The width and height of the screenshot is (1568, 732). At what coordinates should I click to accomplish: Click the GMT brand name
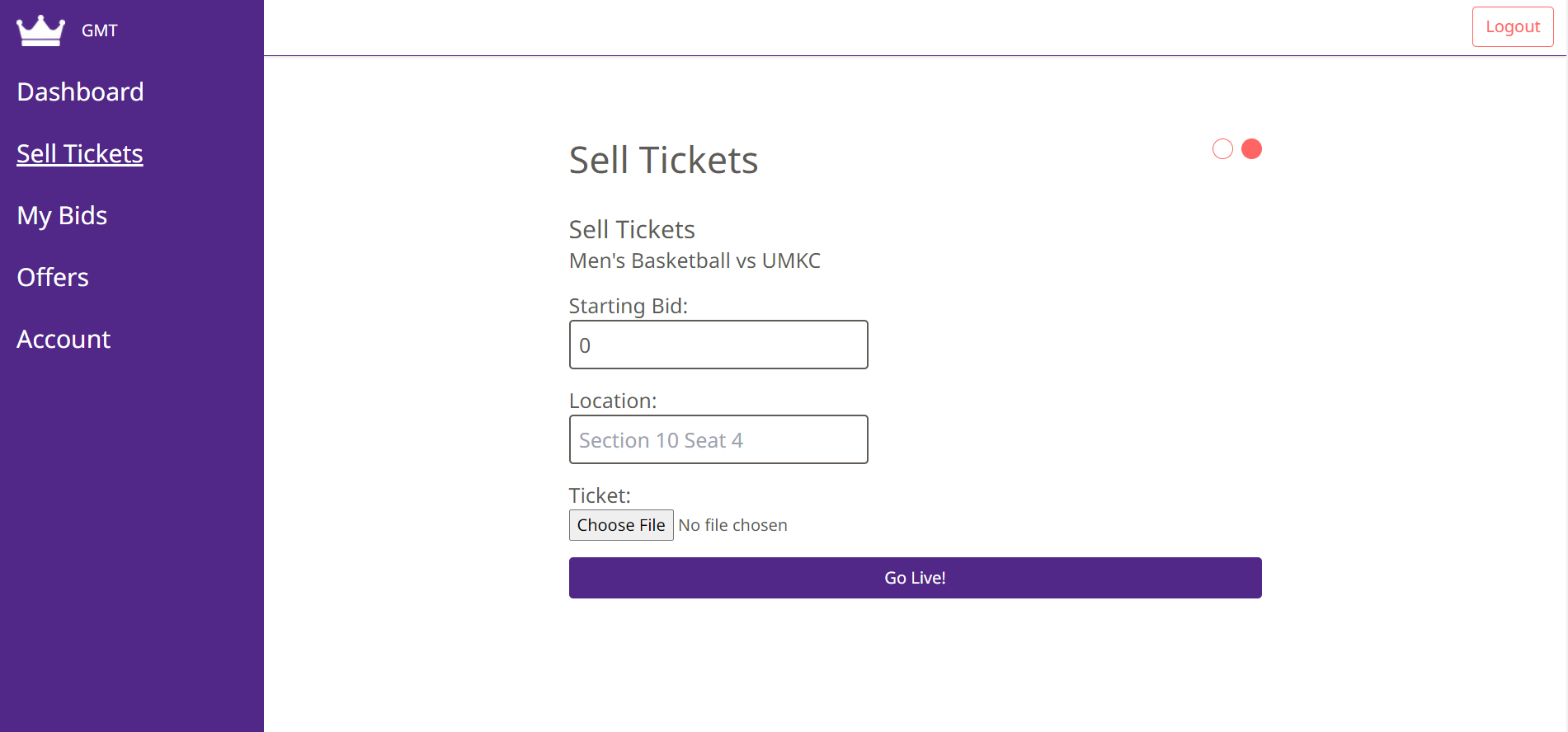pyautogui.click(x=99, y=30)
